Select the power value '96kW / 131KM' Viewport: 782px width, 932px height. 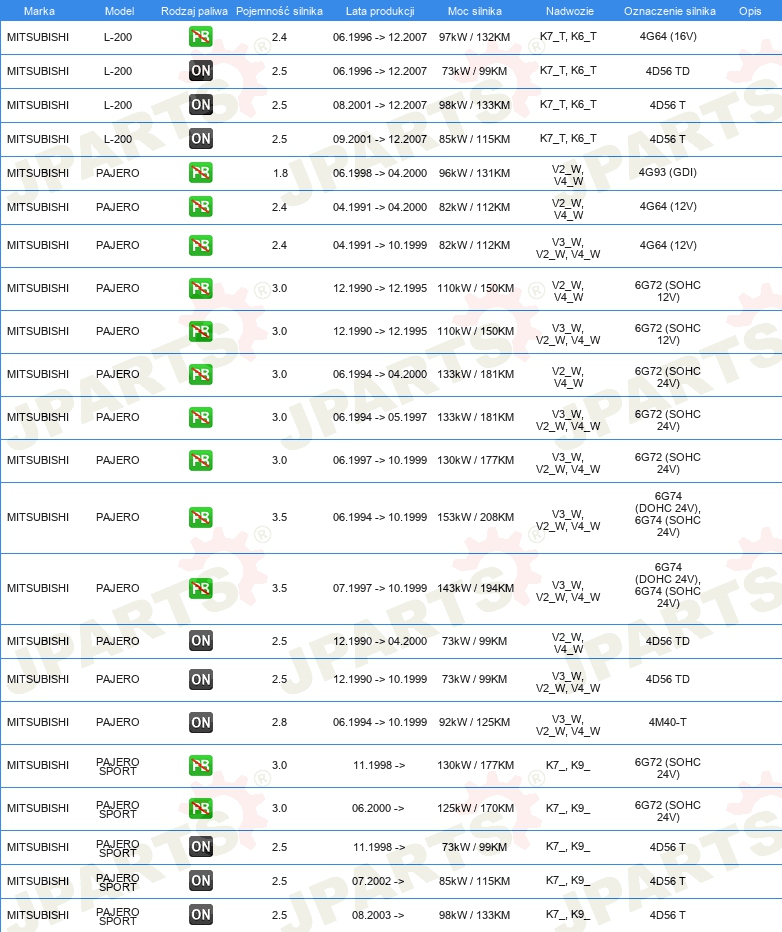[474, 173]
